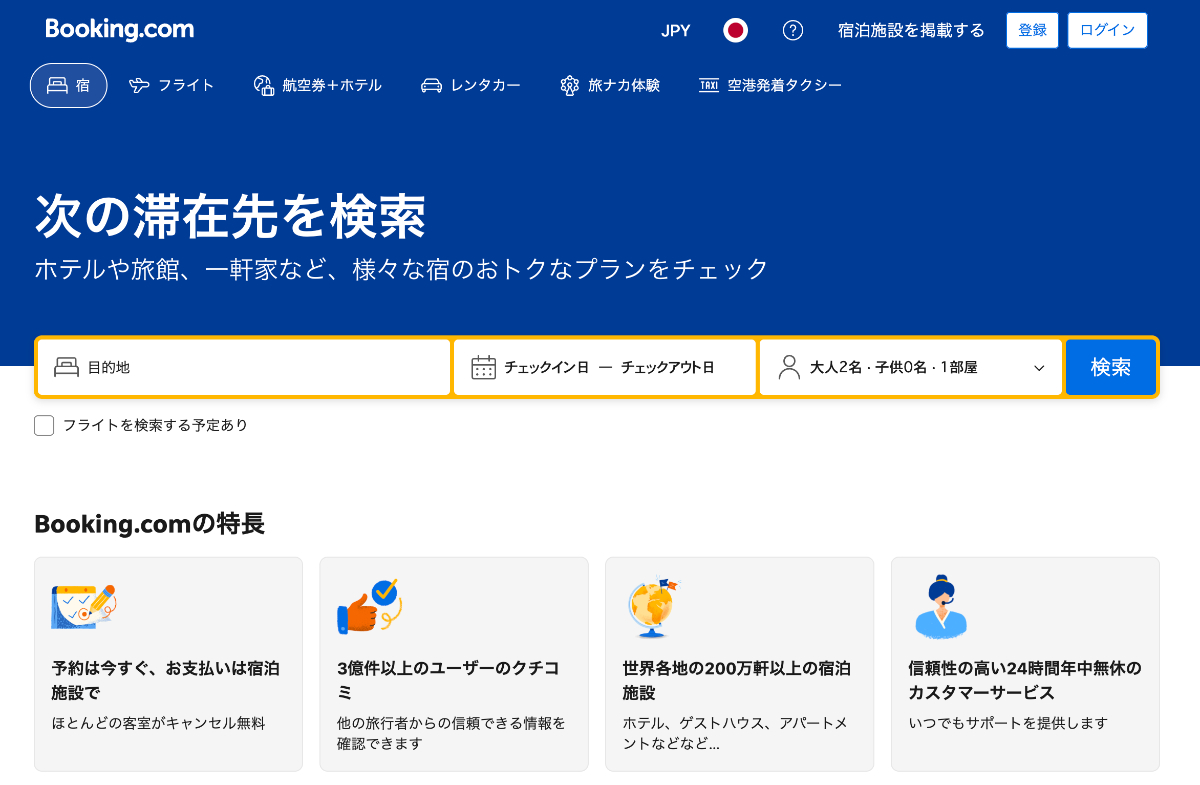Click the TAXI icon for airport taxis
1200x785 pixels.
click(707, 85)
